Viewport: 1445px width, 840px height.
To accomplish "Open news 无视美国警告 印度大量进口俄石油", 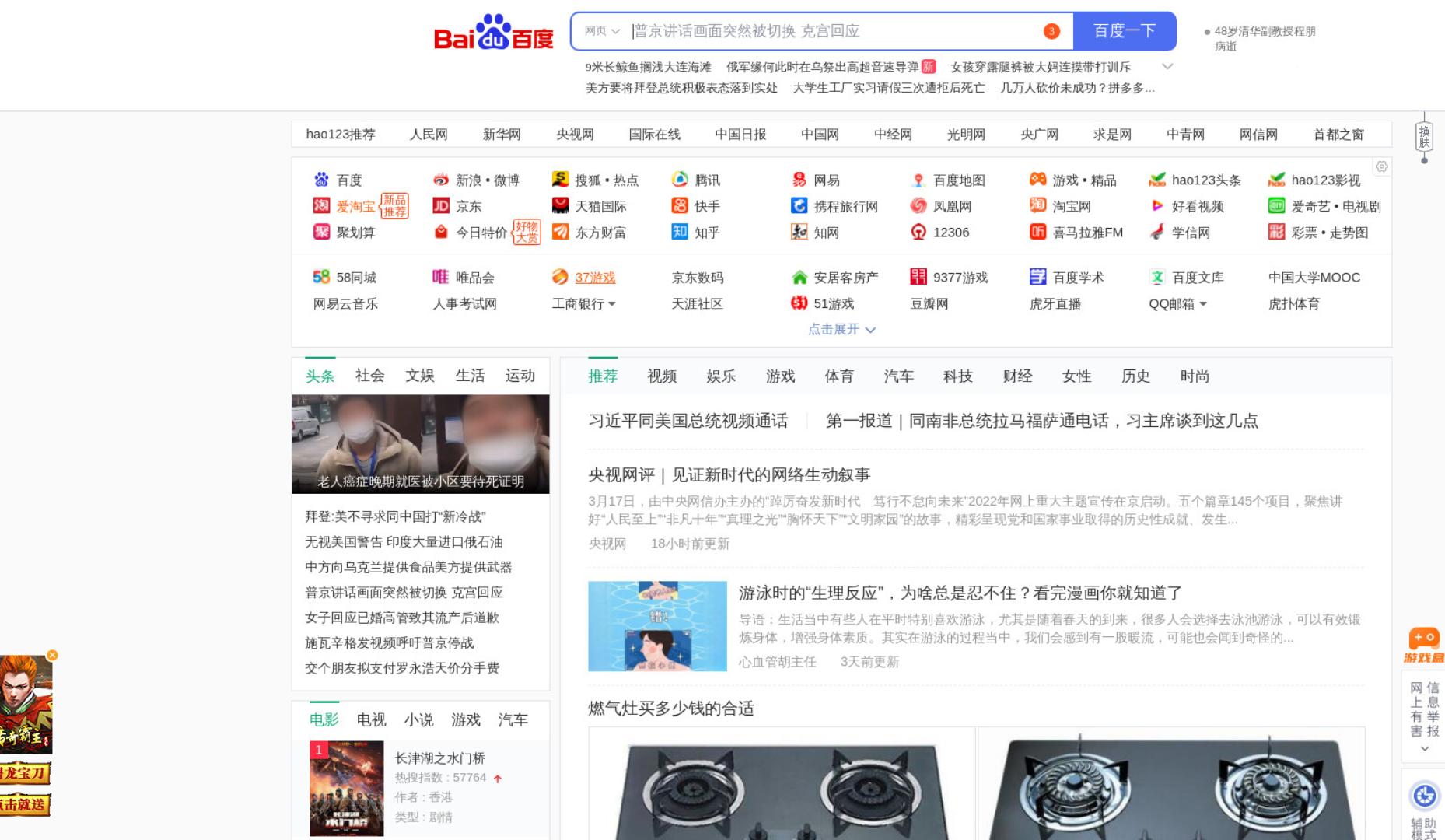I will click(404, 542).
